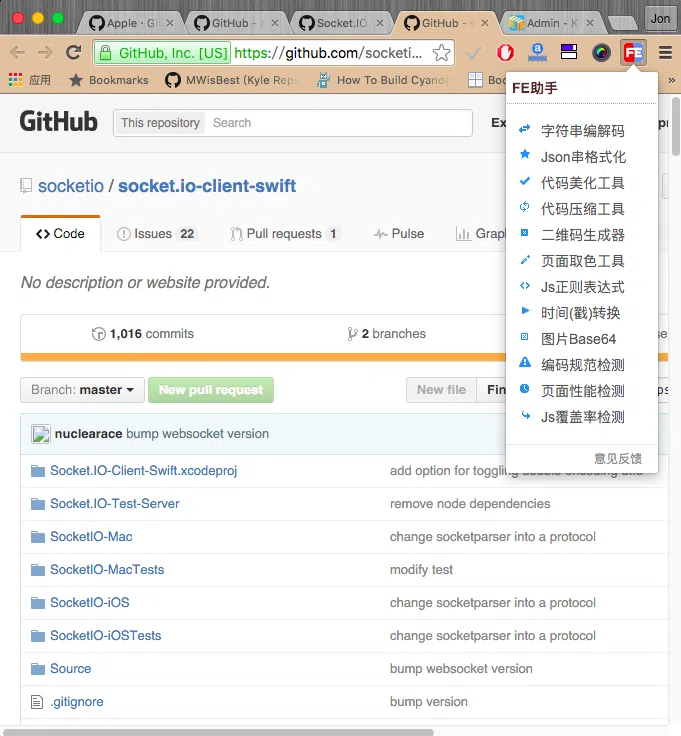Reload the page with the refresh icon
The width and height of the screenshot is (681, 736).
[73, 53]
